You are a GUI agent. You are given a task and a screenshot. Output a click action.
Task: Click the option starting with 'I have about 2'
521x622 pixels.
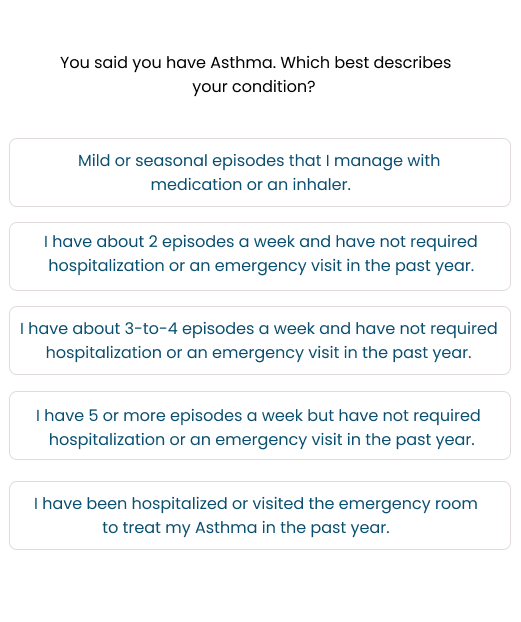[260, 257]
